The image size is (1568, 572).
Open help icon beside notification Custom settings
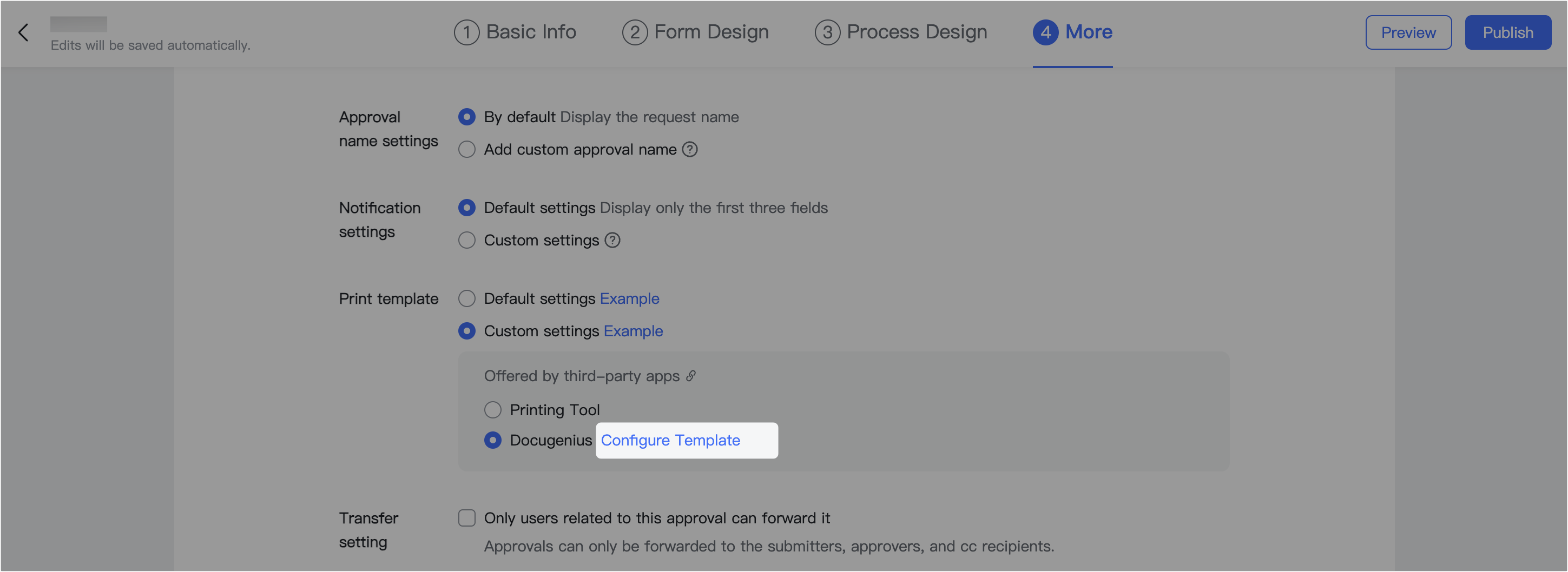612,241
